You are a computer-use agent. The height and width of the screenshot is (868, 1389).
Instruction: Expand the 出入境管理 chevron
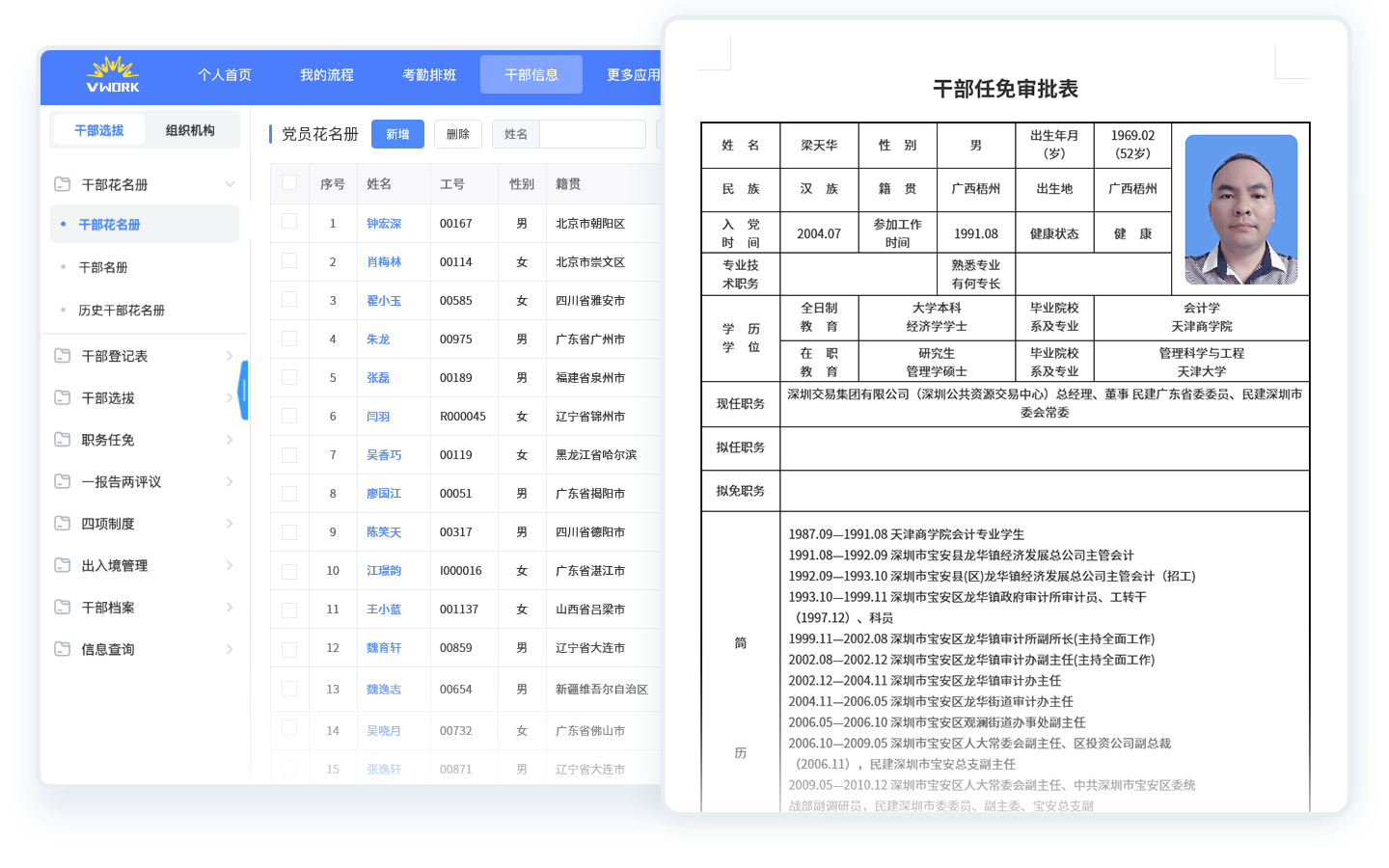[230, 565]
